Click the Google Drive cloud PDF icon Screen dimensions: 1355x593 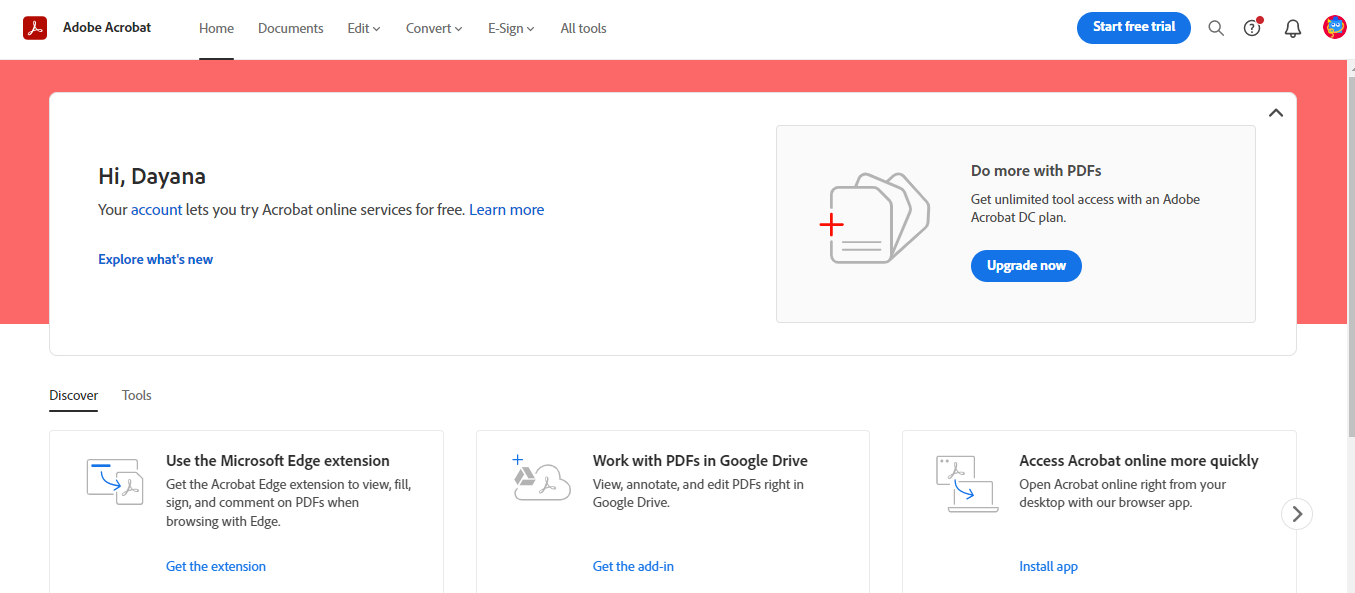click(x=541, y=478)
